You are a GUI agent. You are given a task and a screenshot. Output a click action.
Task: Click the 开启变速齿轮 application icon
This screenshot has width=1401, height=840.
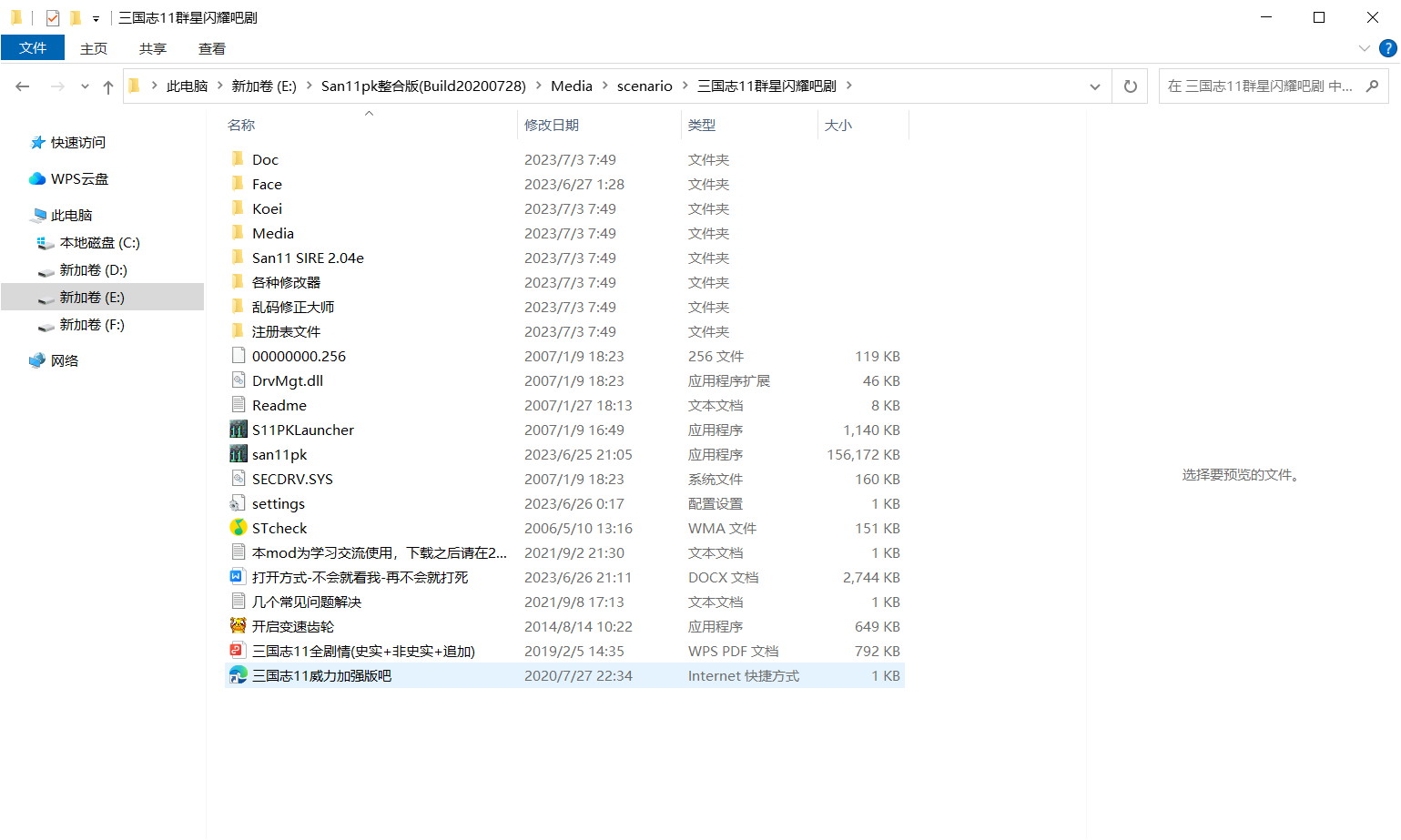pyautogui.click(x=239, y=626)
